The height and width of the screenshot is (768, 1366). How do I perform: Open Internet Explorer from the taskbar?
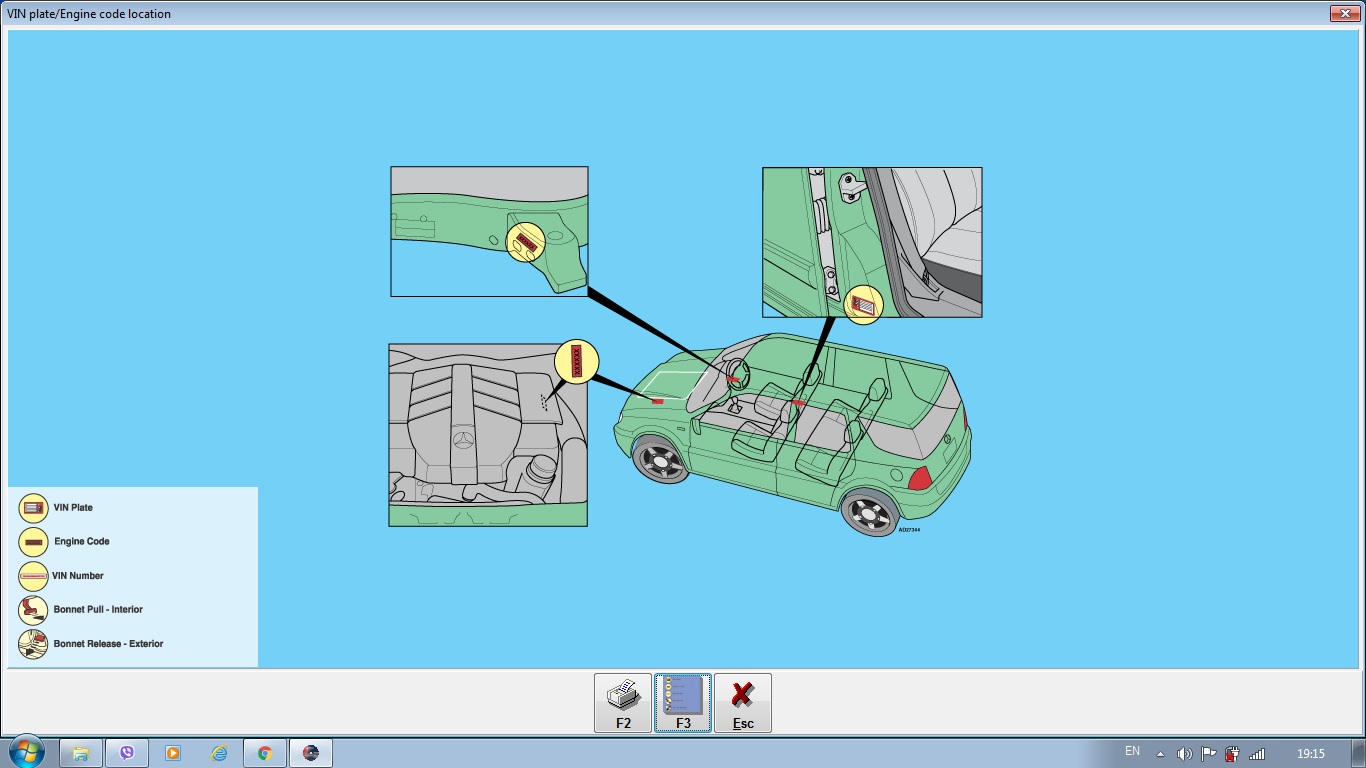pyautogui.click(x=219, y=753)
